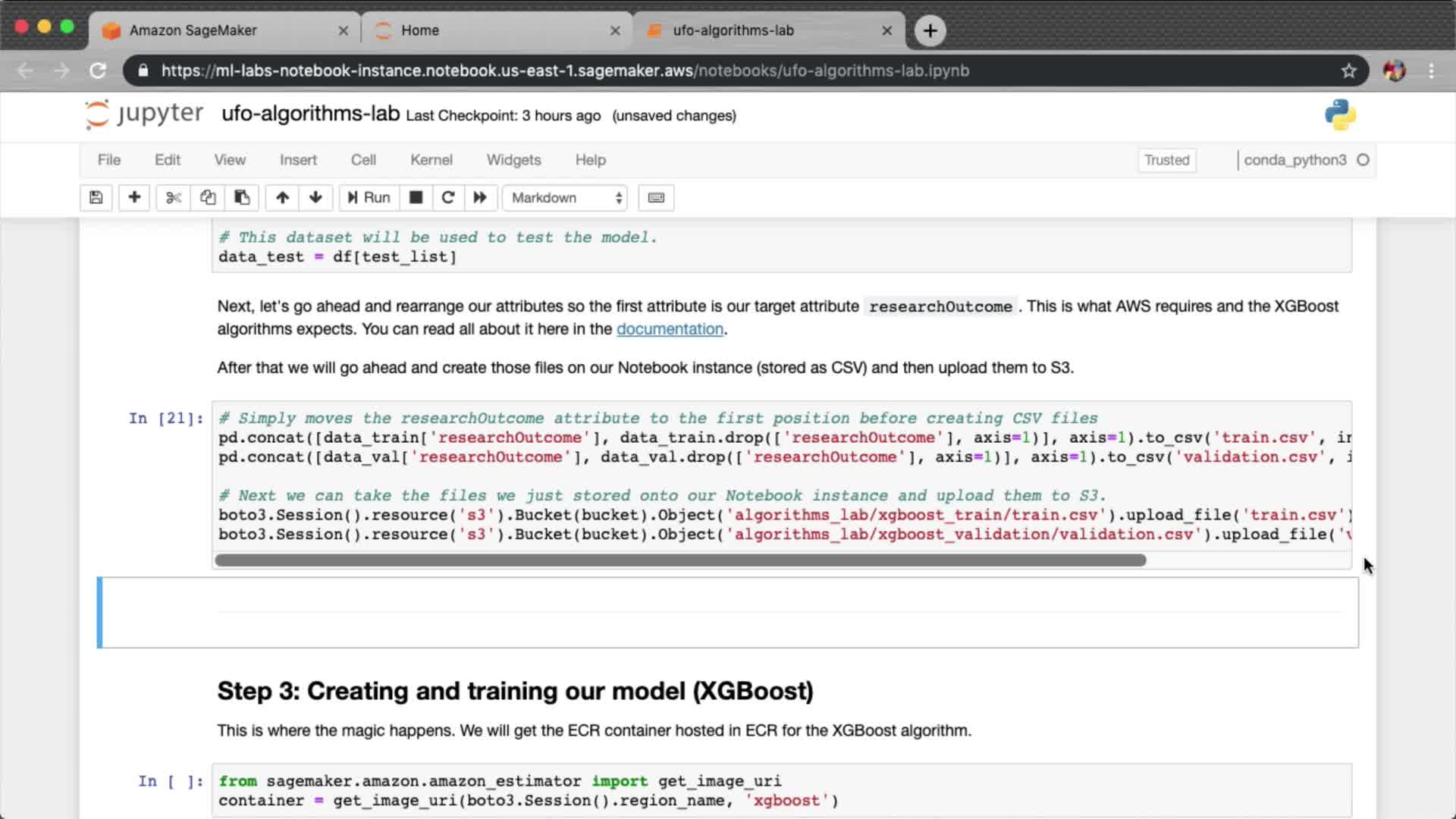Switch to the Amazon SageMaker browser tab

[193, 30]
